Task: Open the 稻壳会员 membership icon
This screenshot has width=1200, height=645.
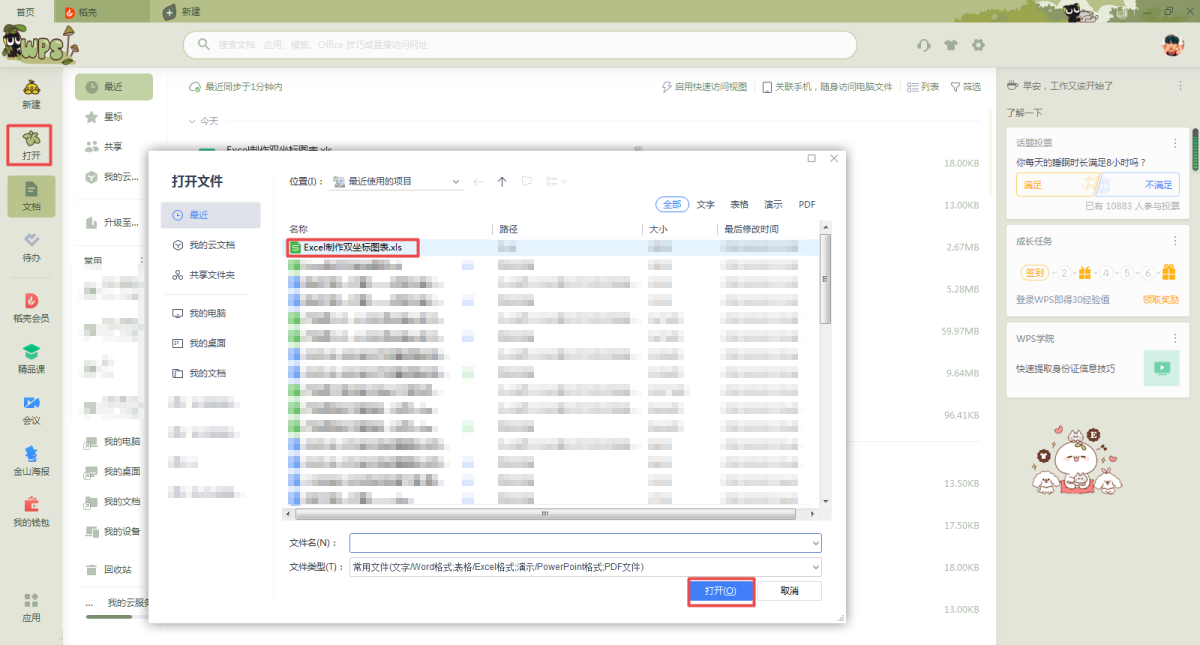Action: (31, 306)
